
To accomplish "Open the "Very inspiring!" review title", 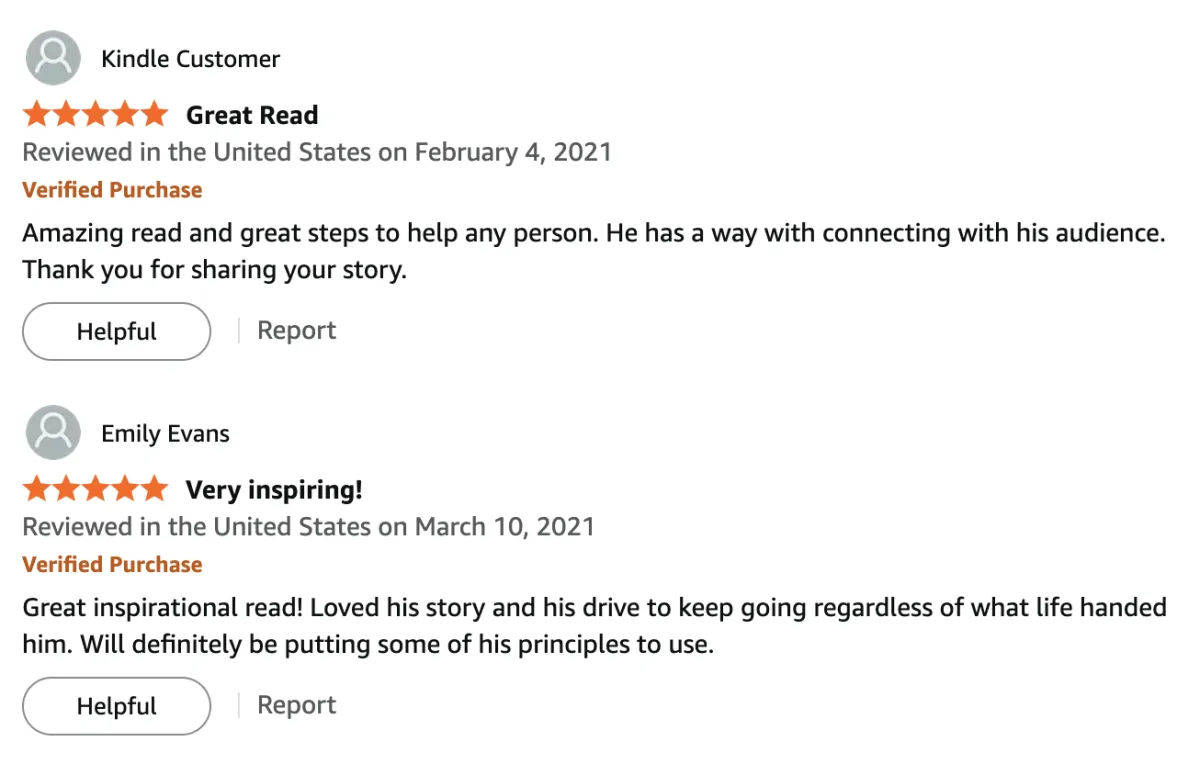I will click(x=274, y=490).
